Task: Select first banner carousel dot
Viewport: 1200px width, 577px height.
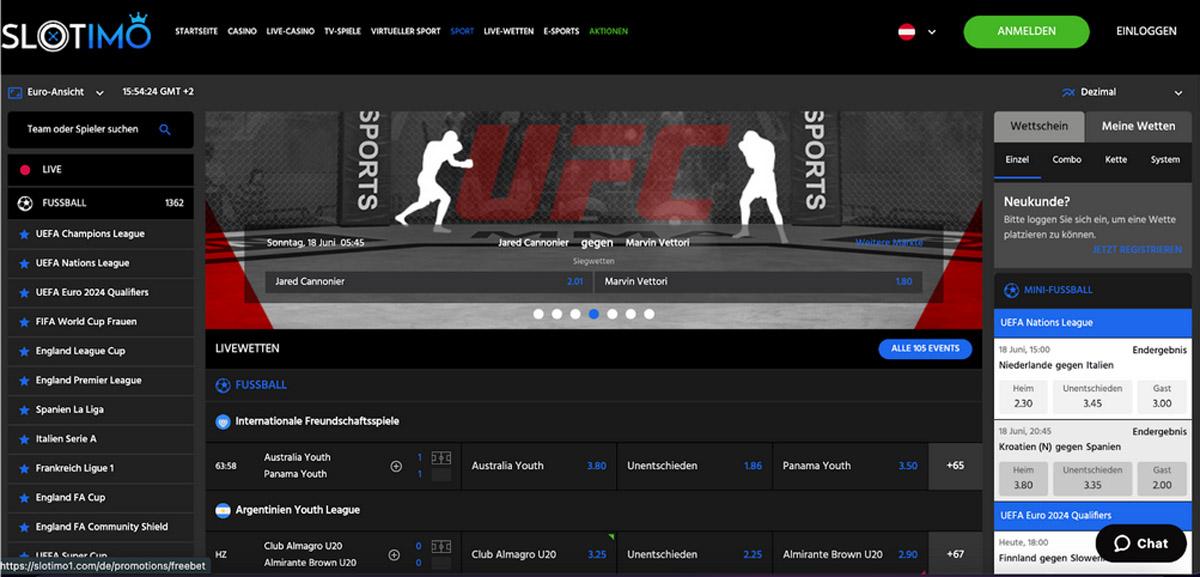Action: point(538,314)
